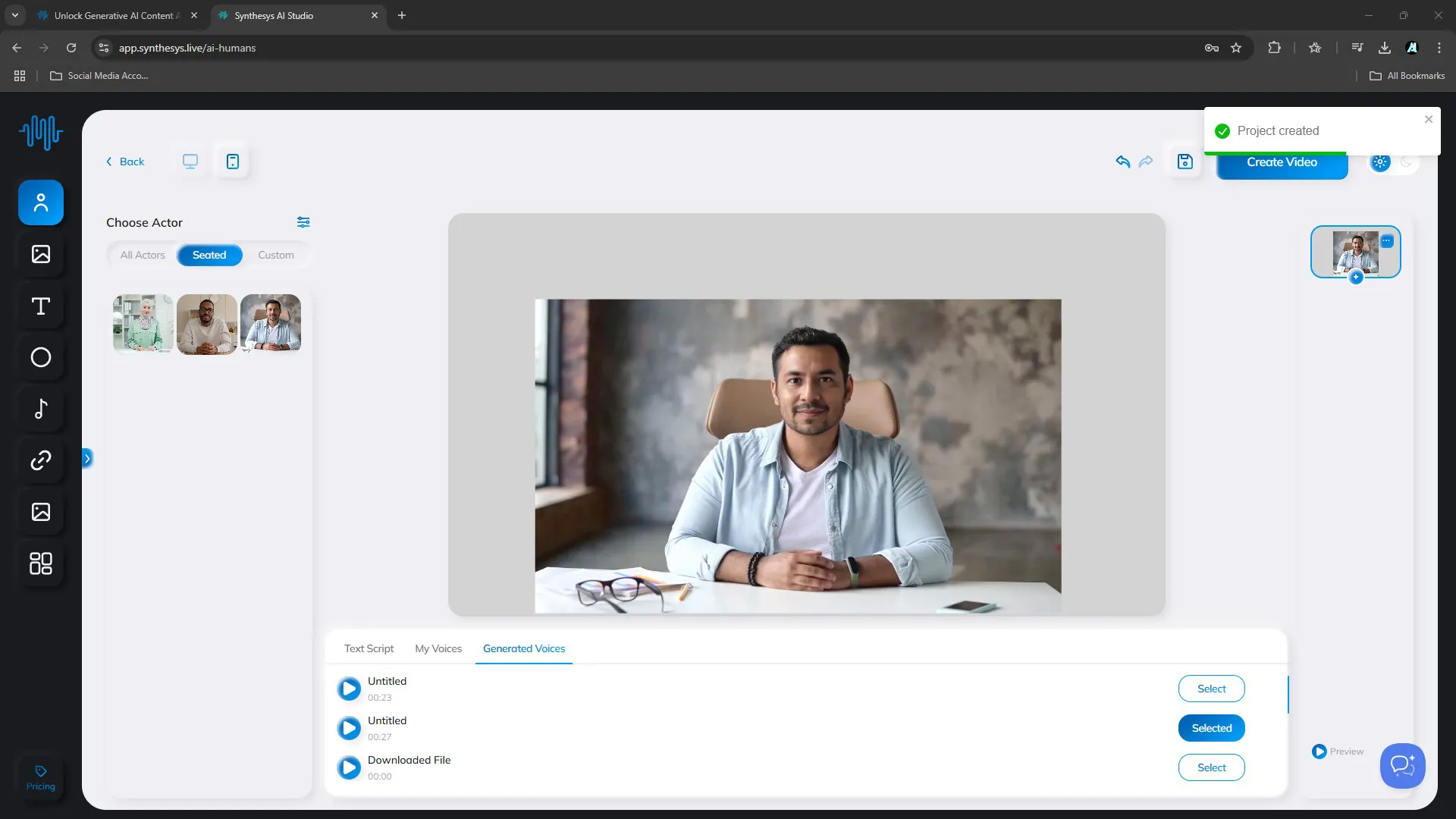Switch to desktop landscape layout view
The height and width of the screenshot is (819, 1456).
click(190, 162)
